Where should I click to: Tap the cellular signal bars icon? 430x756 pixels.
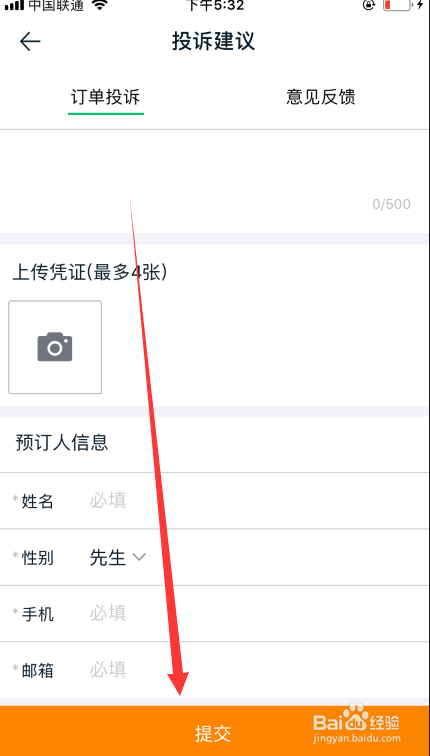(13, 6)
